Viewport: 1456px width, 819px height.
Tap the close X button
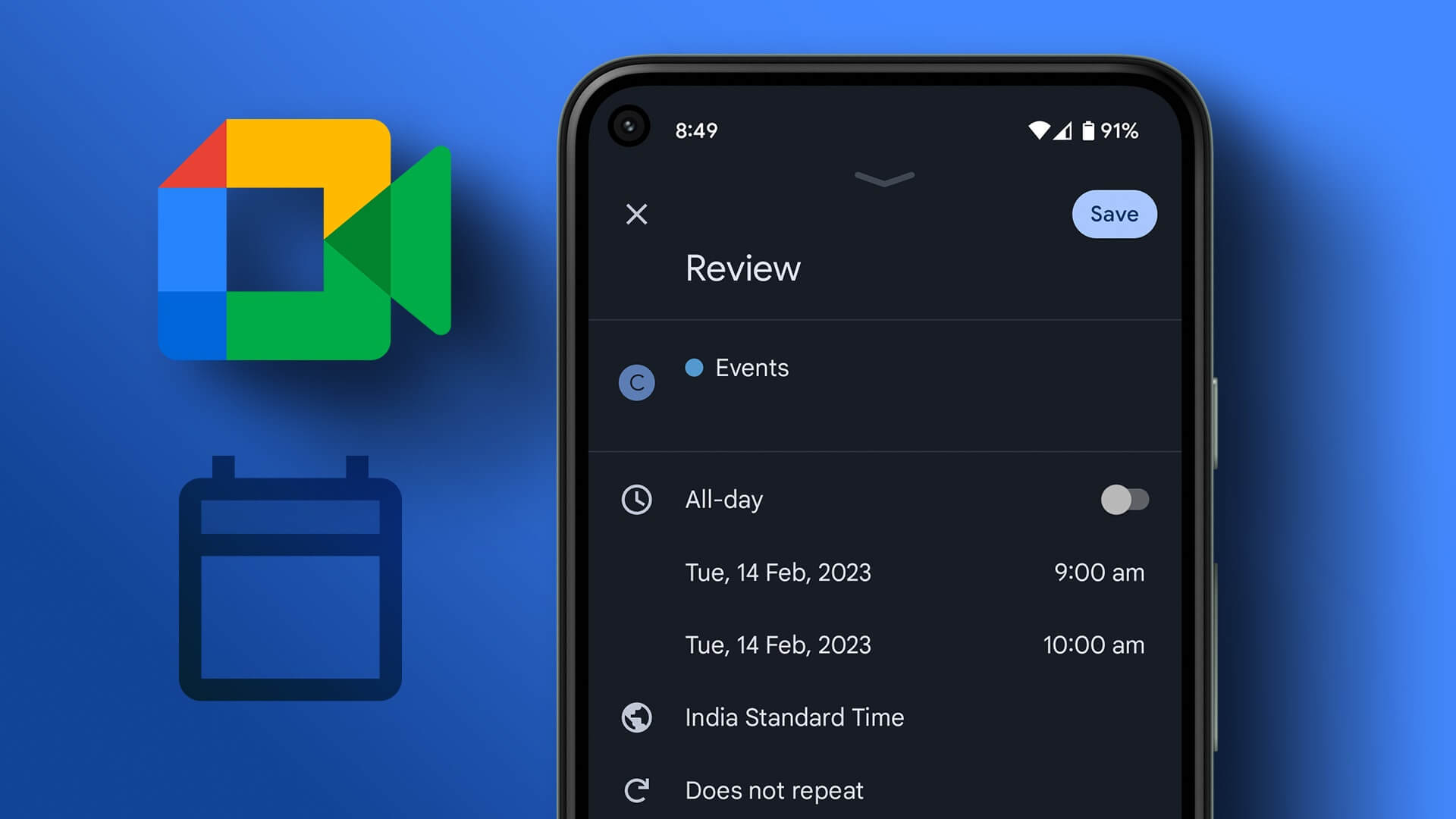pos(637,214)
